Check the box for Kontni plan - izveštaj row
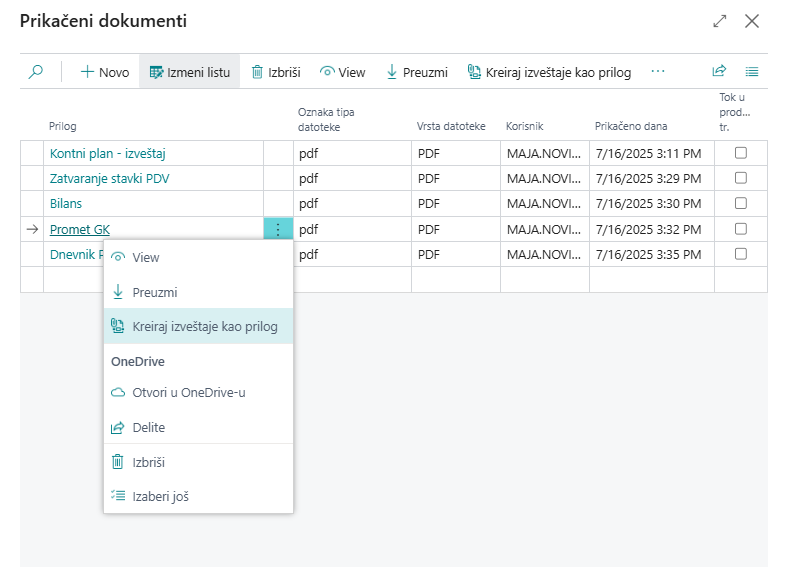 click(x=741, y=153)
